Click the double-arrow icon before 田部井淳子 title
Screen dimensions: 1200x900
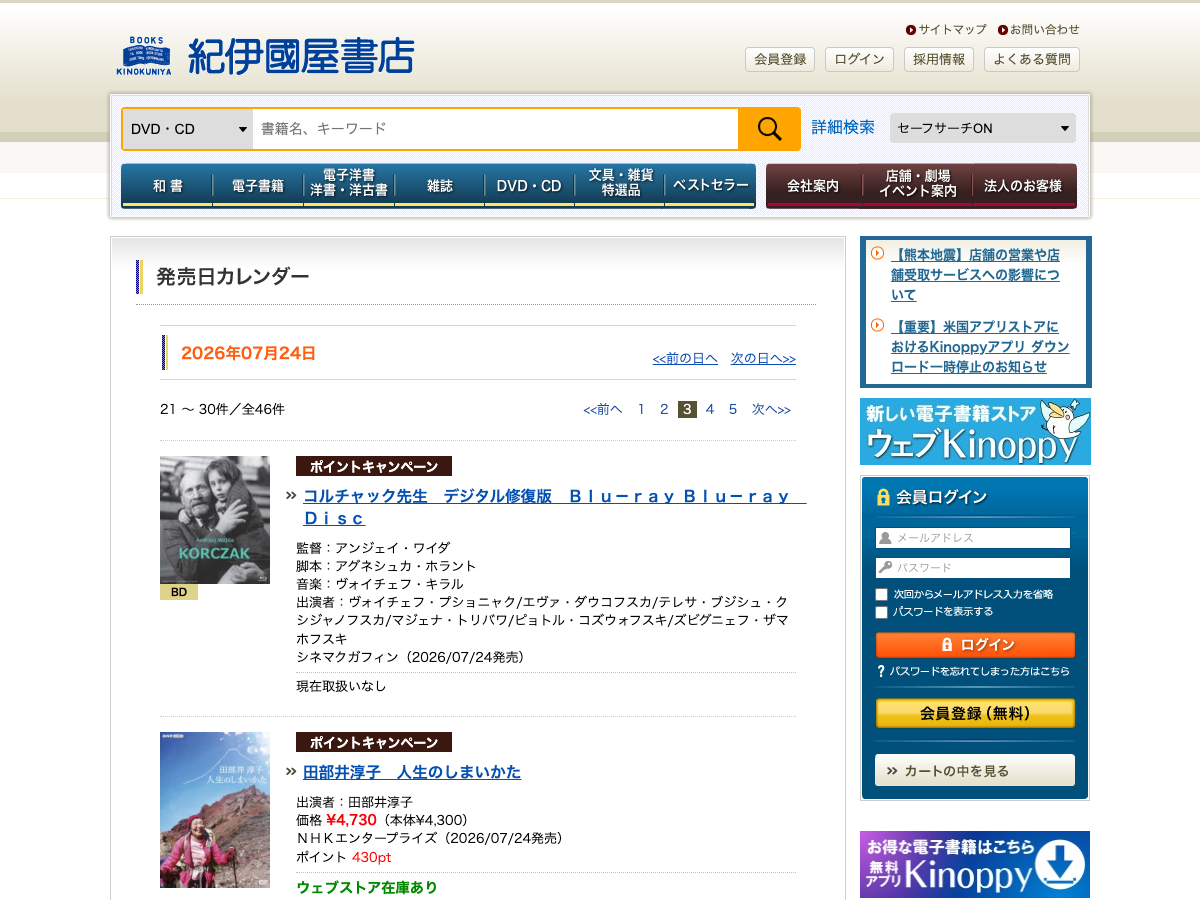click(x=291, y=771)
